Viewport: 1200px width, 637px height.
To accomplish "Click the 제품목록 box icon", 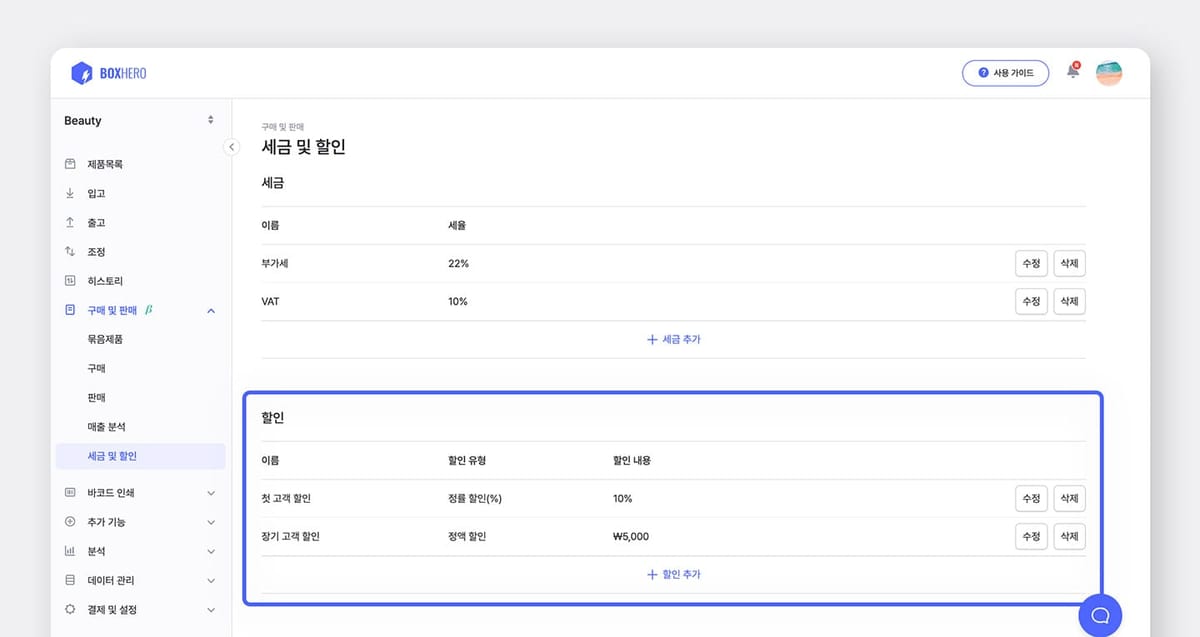I will 70,164.
